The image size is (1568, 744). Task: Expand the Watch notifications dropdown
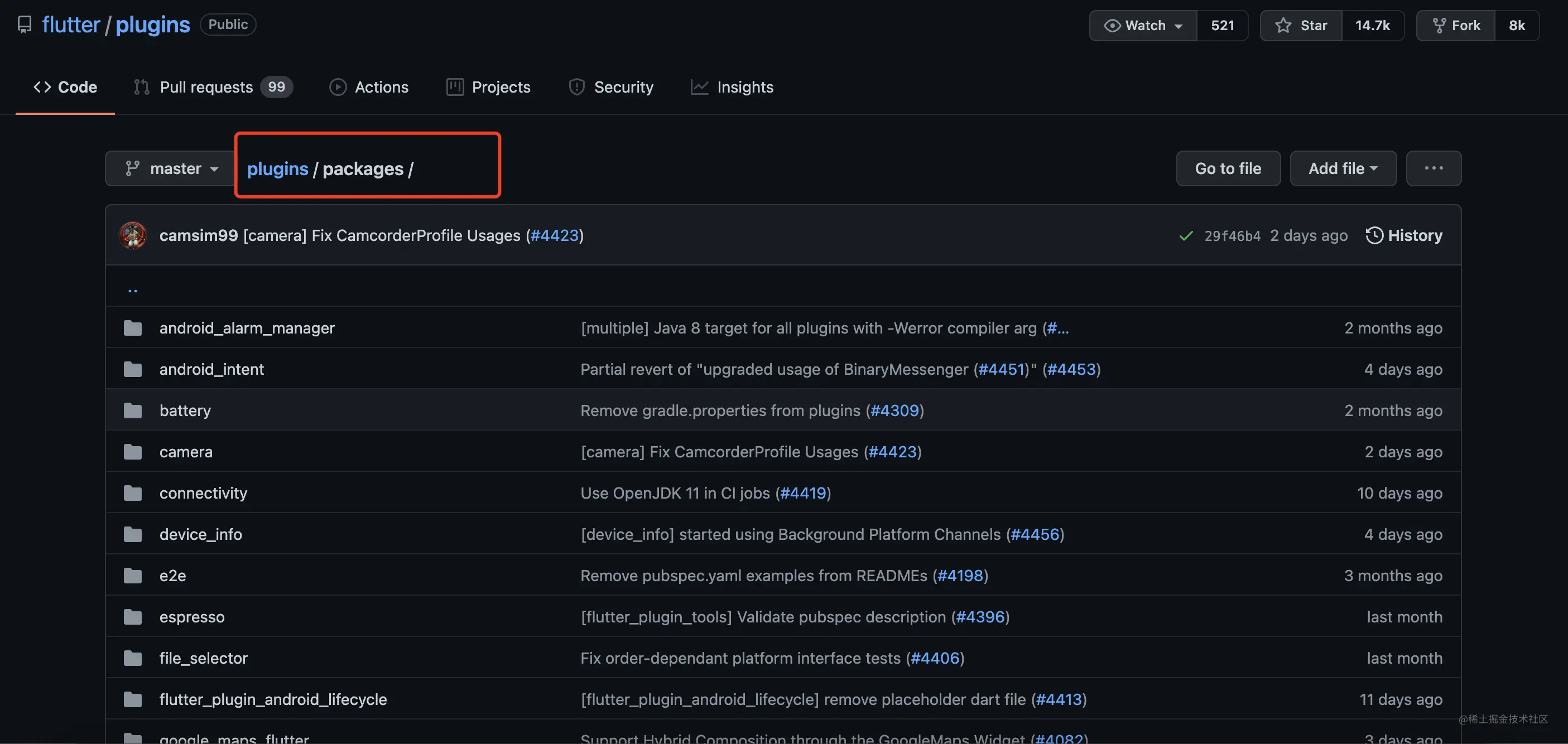[x=1143, y=26]
